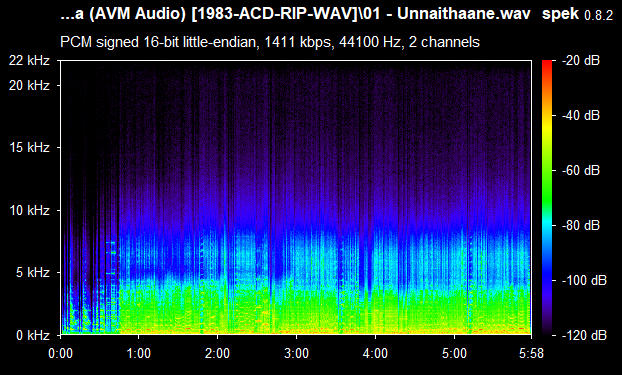Click the -120 dB legend label

tap(584, 335)
